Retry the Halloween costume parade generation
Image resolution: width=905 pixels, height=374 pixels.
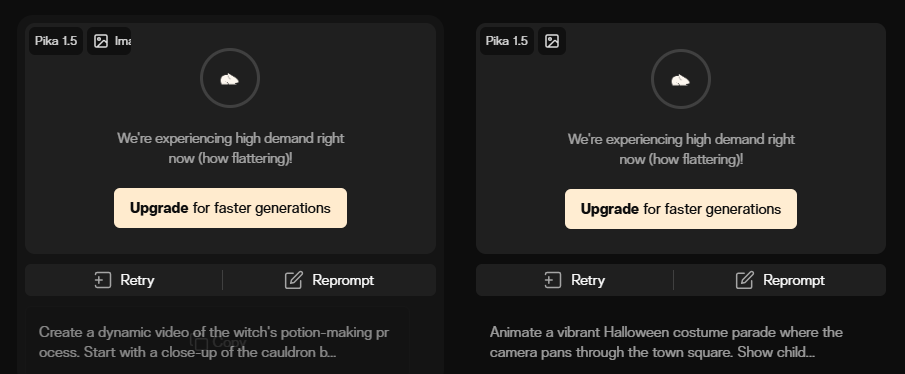click(x=574, y=280)
